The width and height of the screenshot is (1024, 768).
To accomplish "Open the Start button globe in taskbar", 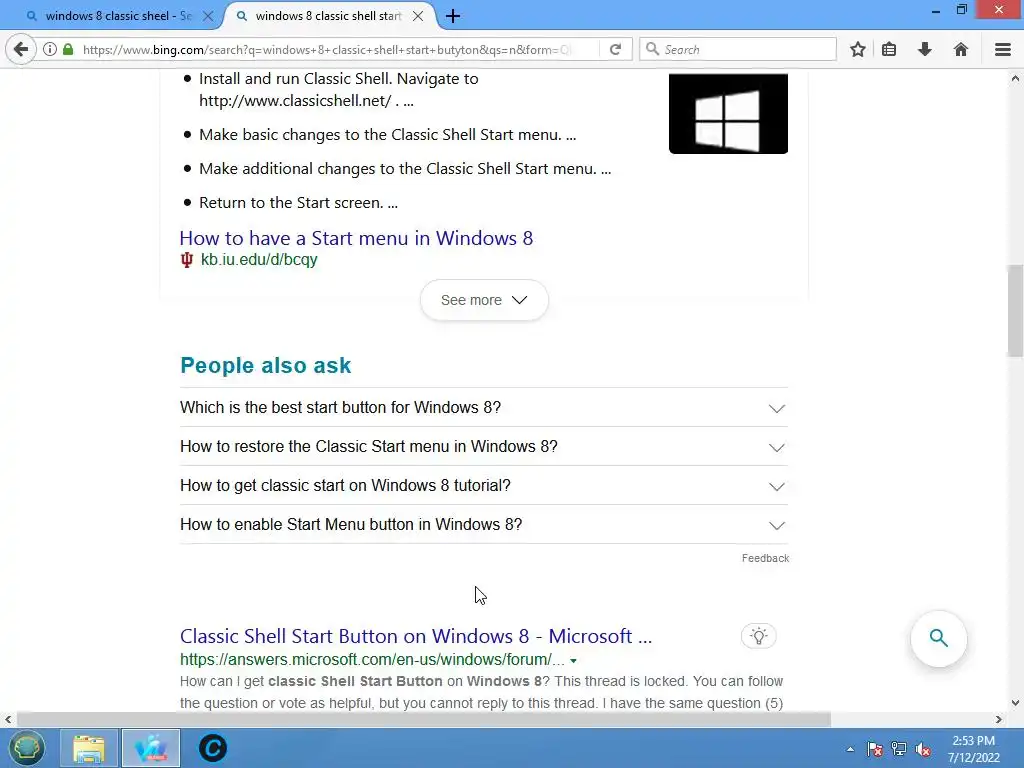I will click(27, 748).
